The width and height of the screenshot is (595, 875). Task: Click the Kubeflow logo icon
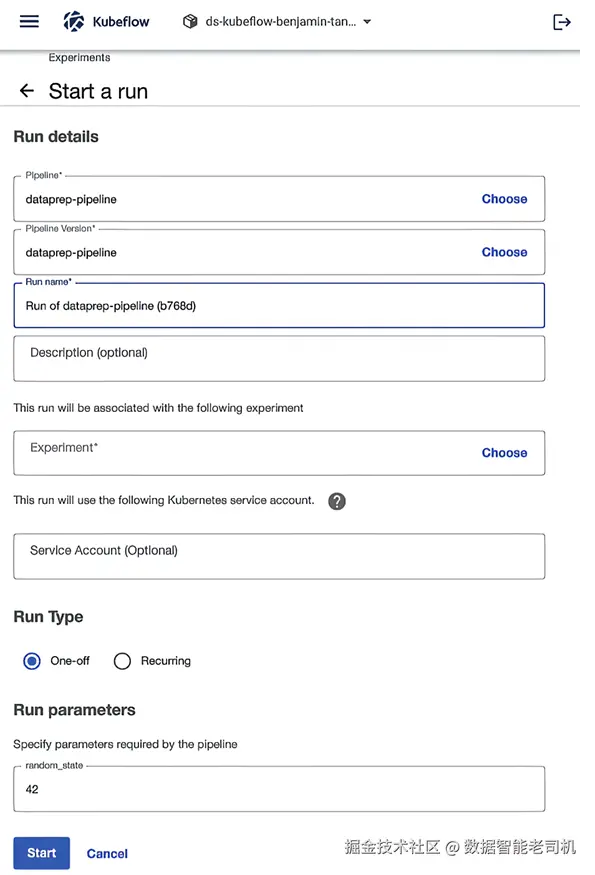pyautogui.click(x=73, y=21)
